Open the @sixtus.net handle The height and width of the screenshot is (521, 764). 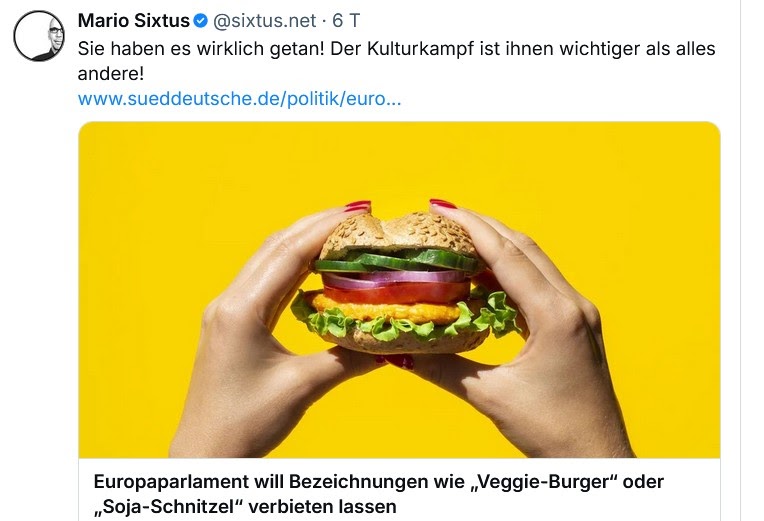(x=265, y=21)
